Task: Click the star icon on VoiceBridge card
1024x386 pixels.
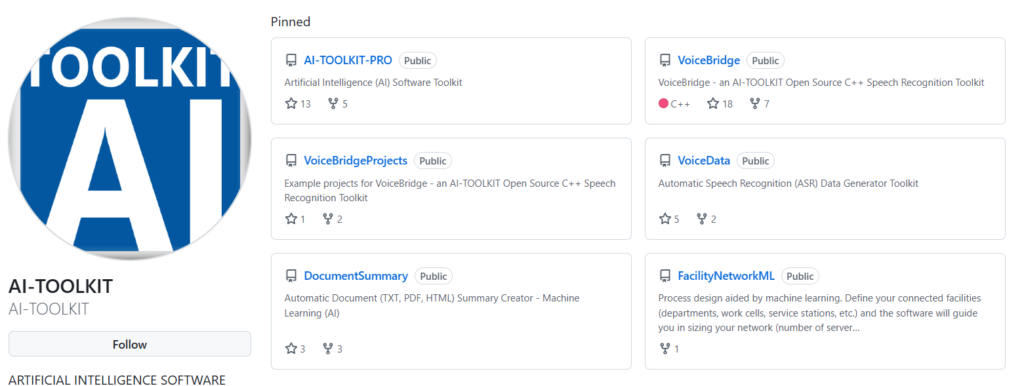Action: (x=713, y=104)
